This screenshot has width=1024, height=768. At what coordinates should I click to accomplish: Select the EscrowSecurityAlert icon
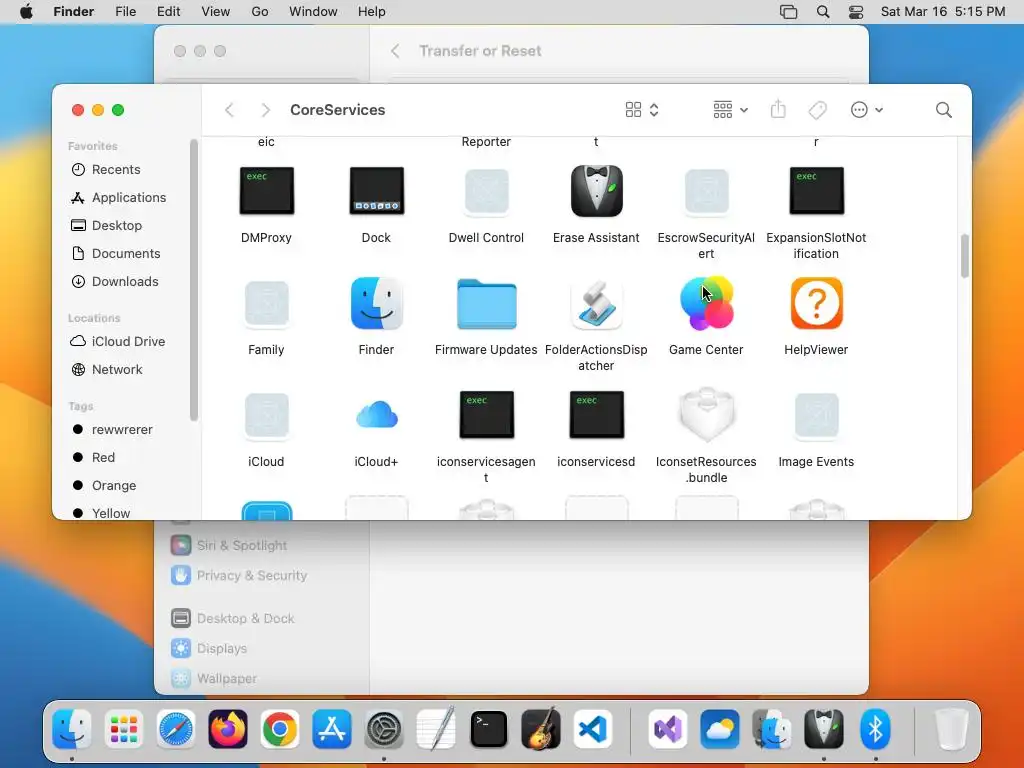[706, 191]
